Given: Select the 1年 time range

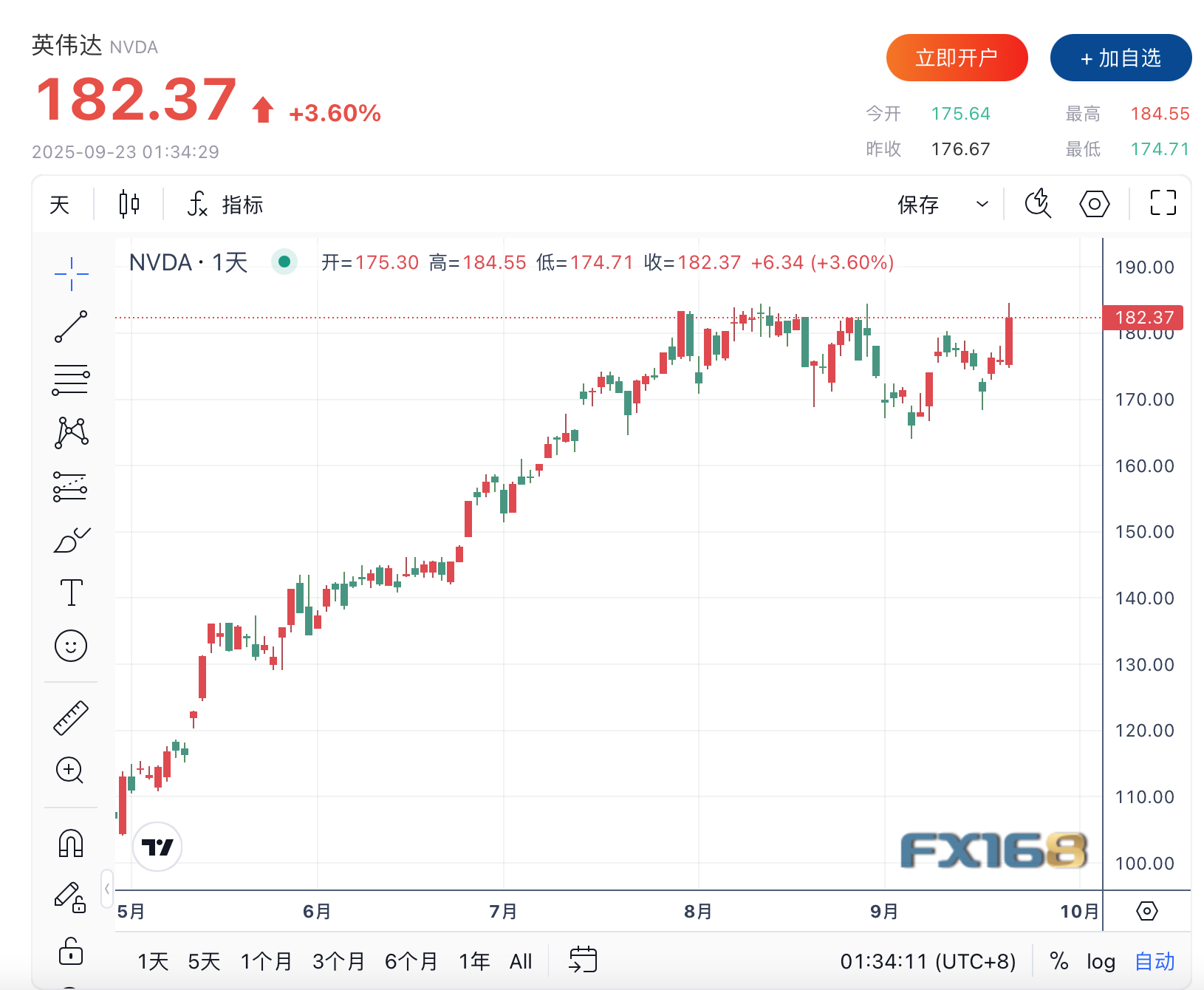Looking at the screenshot, I should point(474,961).
